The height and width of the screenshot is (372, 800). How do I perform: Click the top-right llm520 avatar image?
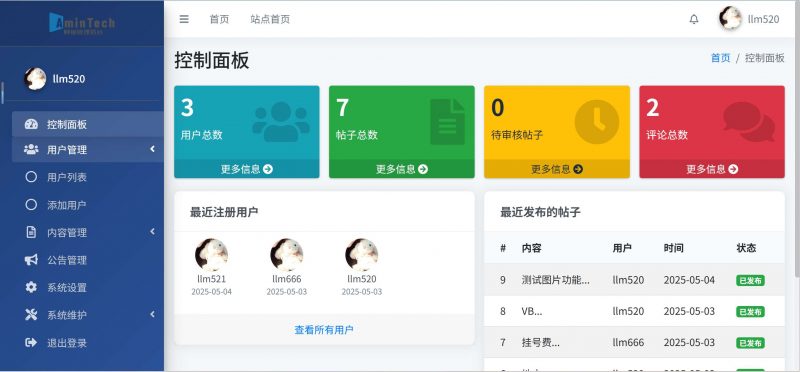(x=730, y=19)
